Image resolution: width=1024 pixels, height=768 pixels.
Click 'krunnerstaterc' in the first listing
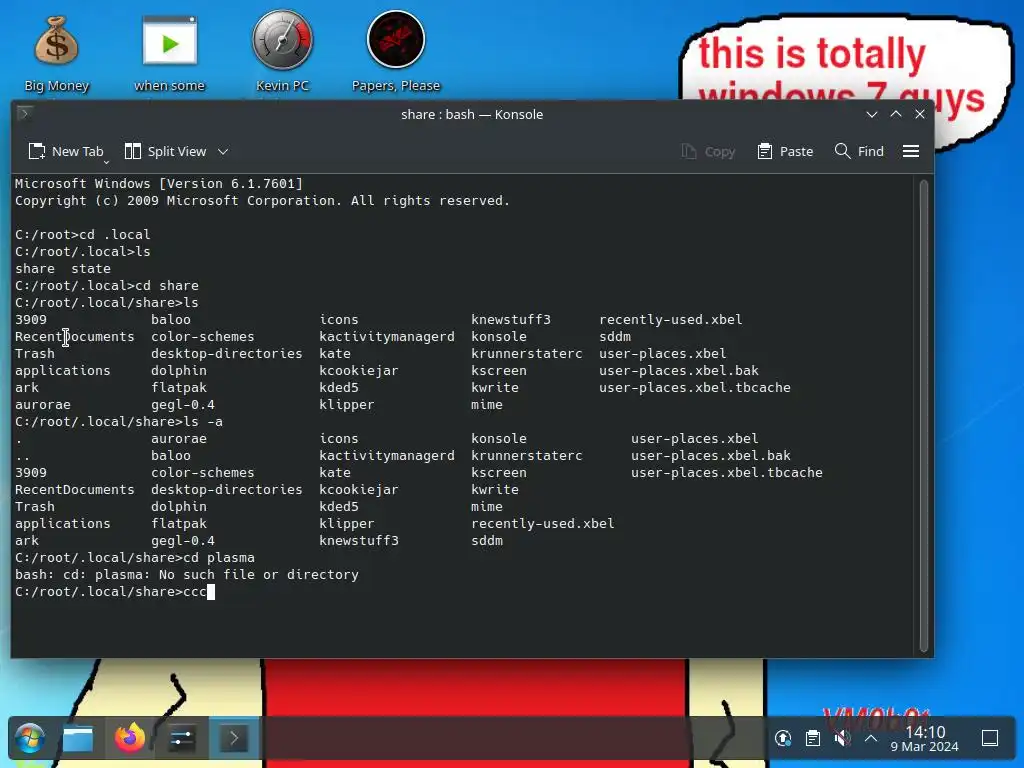click(526, 354)
